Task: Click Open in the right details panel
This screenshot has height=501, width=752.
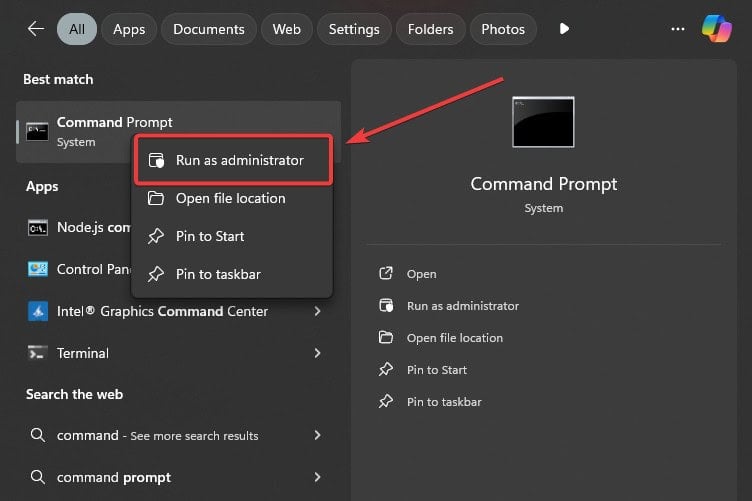Action: tap(422, 274)
